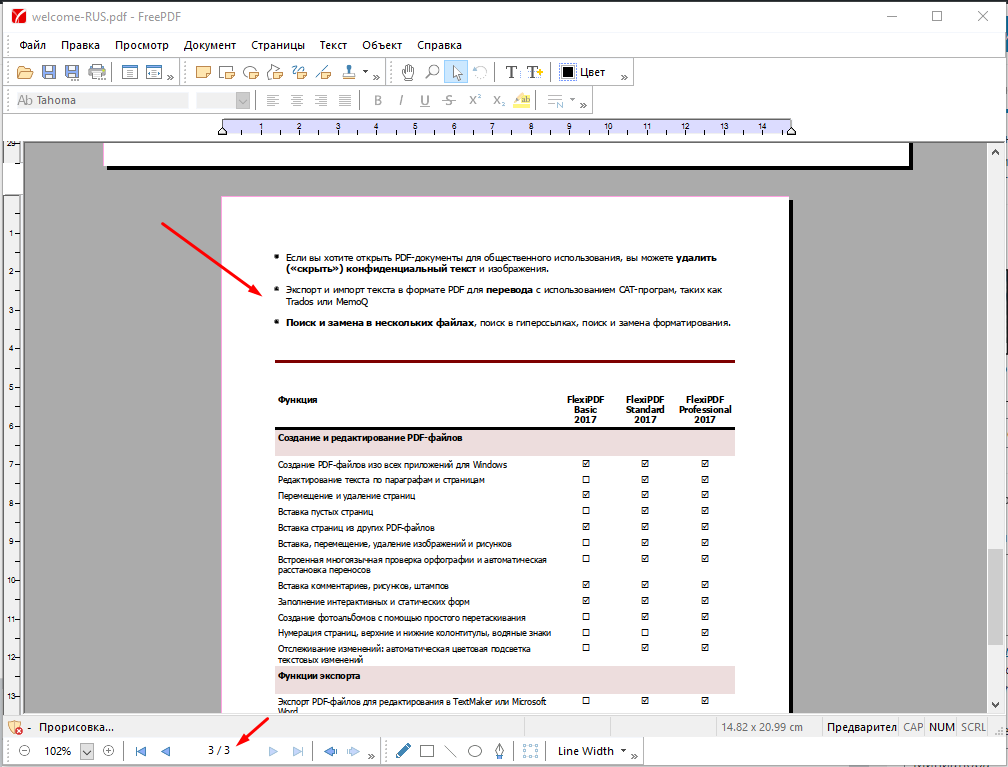Add a sticky note annotation

(203, 72)
